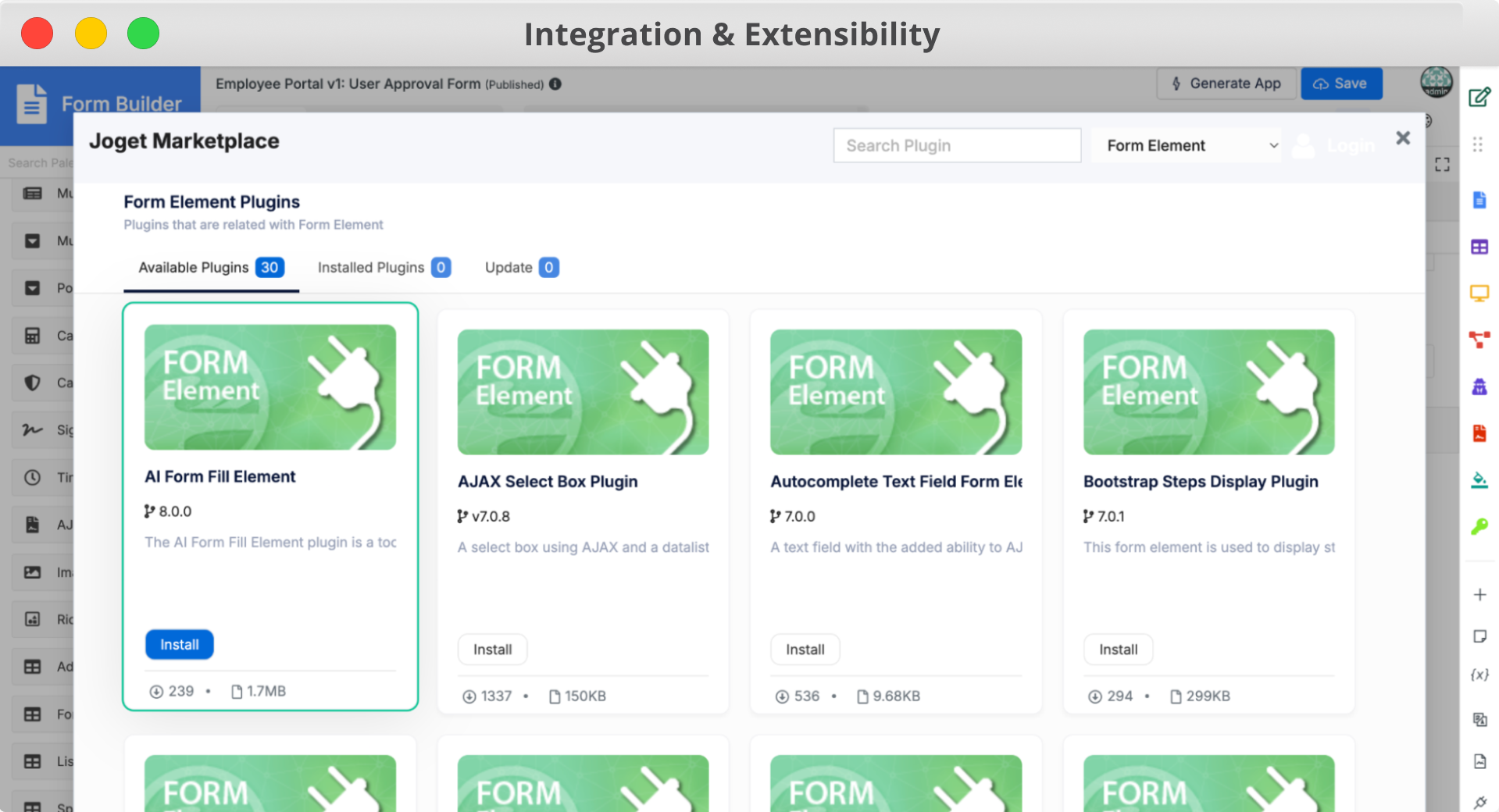The height and width of the screenshot is (812, 1499).
Task: Click the plus icon in right sidebar
Action: coord(1479,595)
